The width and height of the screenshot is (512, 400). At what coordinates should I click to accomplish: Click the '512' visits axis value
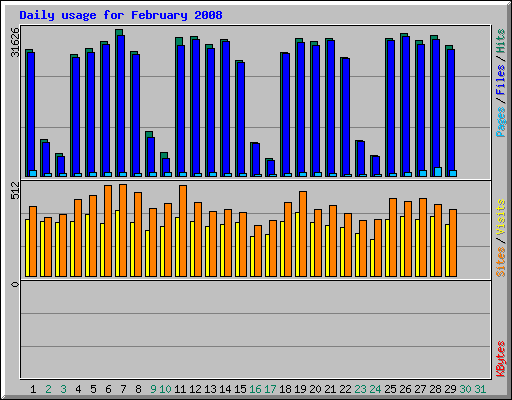[15, 191]
